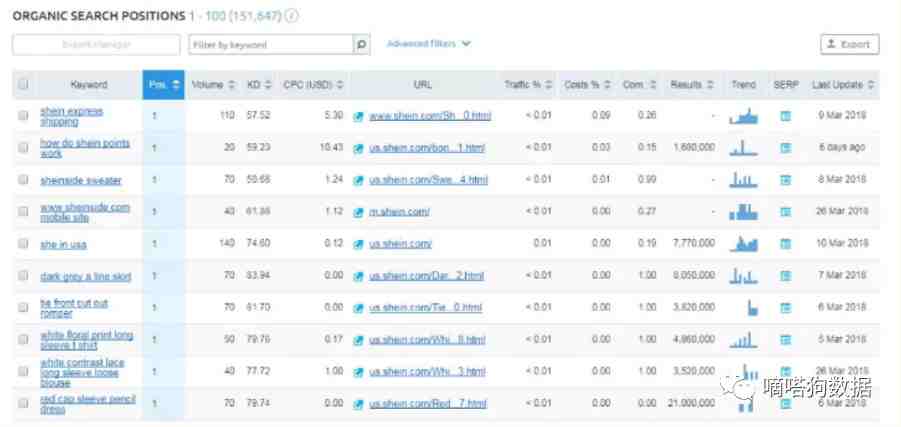
Task: Open trend chart for shein express shipping
Action: point(744,116)
